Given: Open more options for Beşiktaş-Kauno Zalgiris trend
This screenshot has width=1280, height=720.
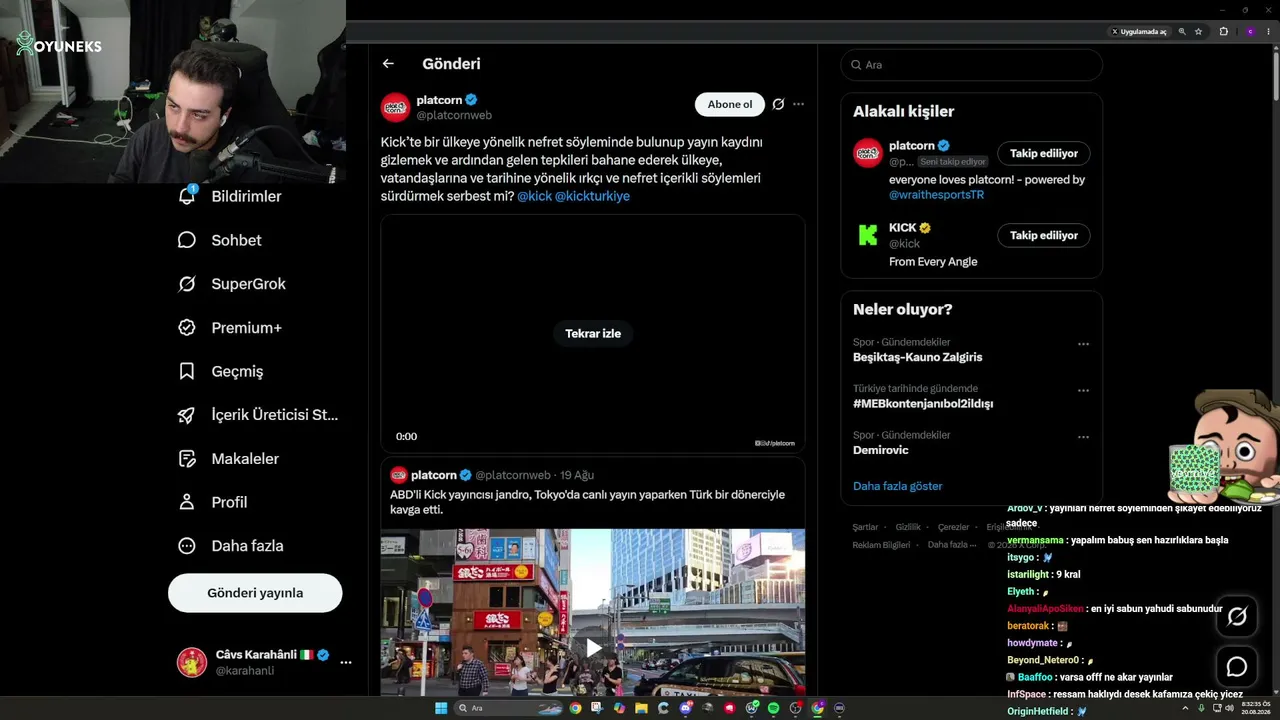Looking at the screenshot, I should click(1083, 344).
